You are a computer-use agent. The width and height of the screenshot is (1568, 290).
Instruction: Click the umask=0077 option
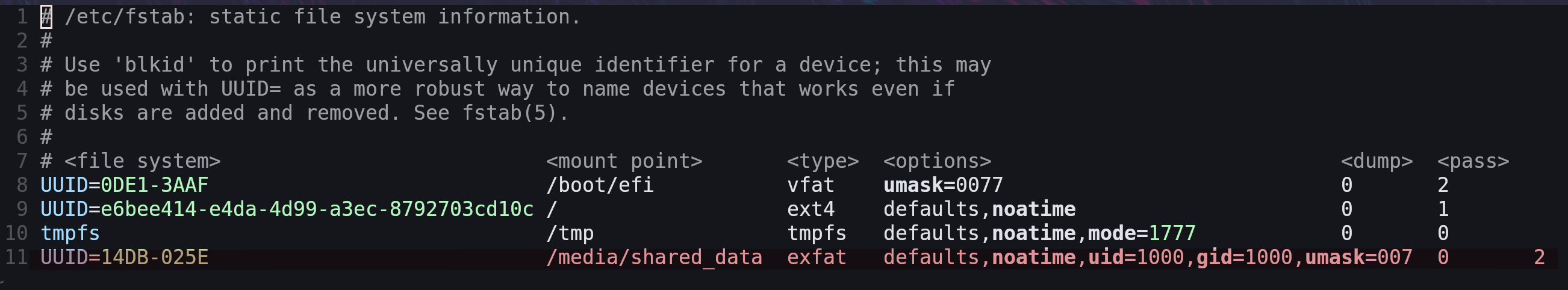pyautogui.click(x=943, y=185)
